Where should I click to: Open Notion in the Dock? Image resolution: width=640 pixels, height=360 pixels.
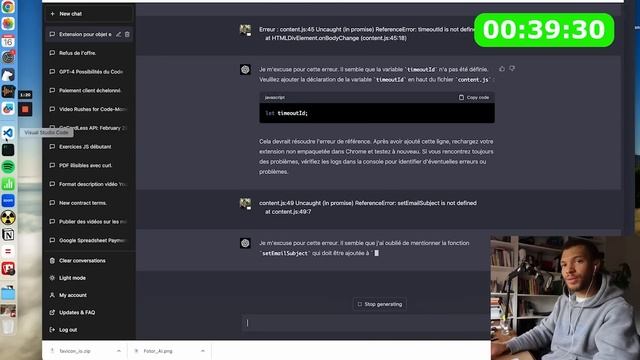coord(8,234)
